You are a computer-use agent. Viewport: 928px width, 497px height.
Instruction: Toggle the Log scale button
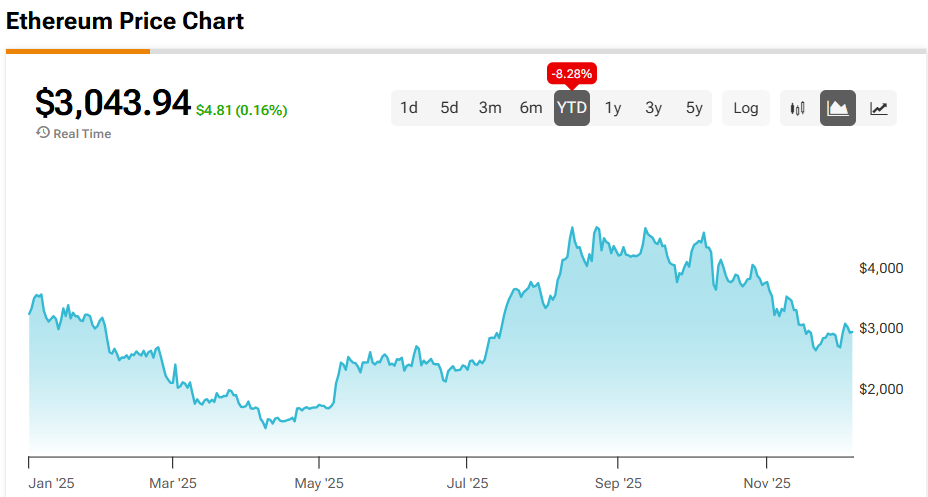[x=745, y=108]
